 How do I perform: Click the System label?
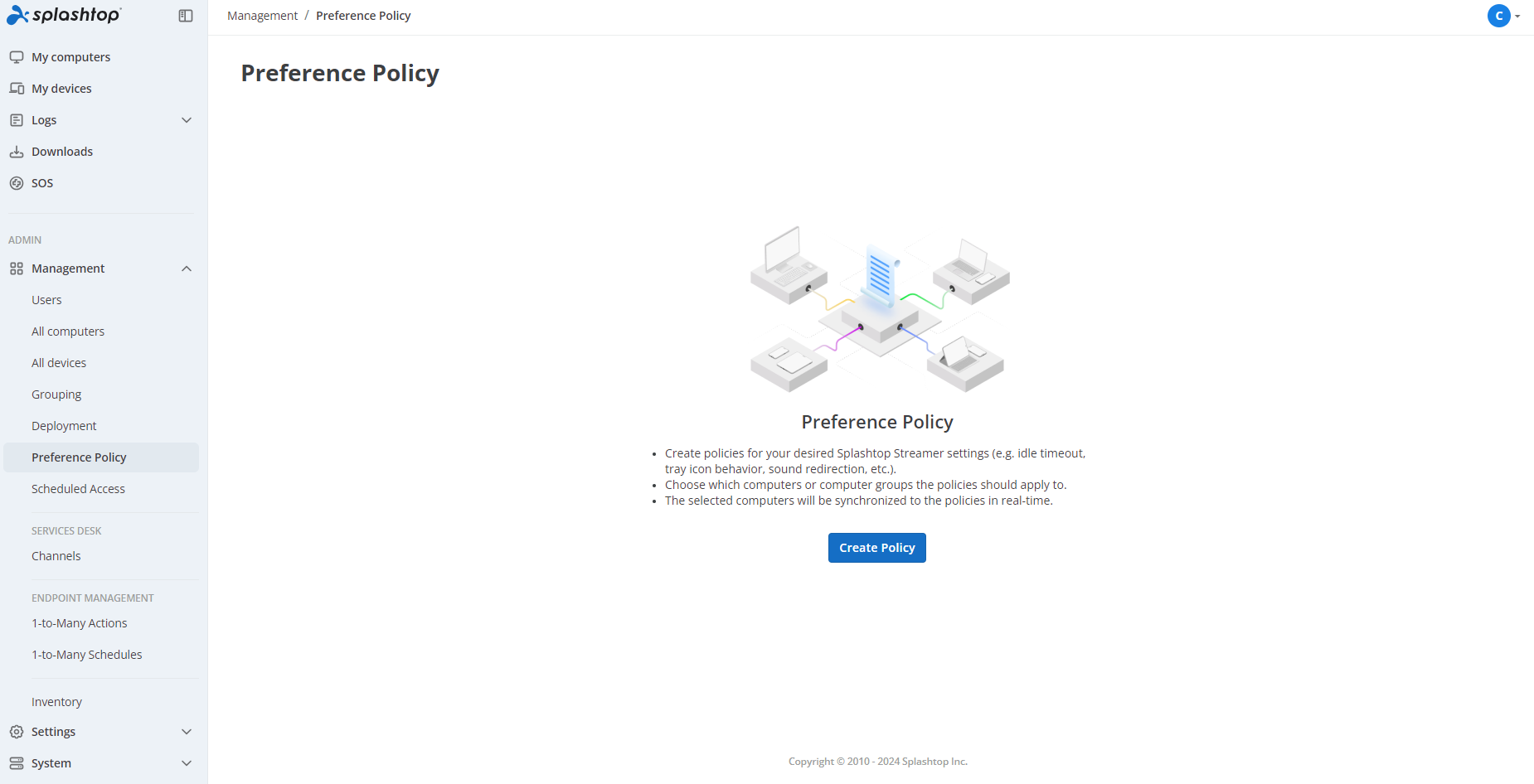coord(51,763)
